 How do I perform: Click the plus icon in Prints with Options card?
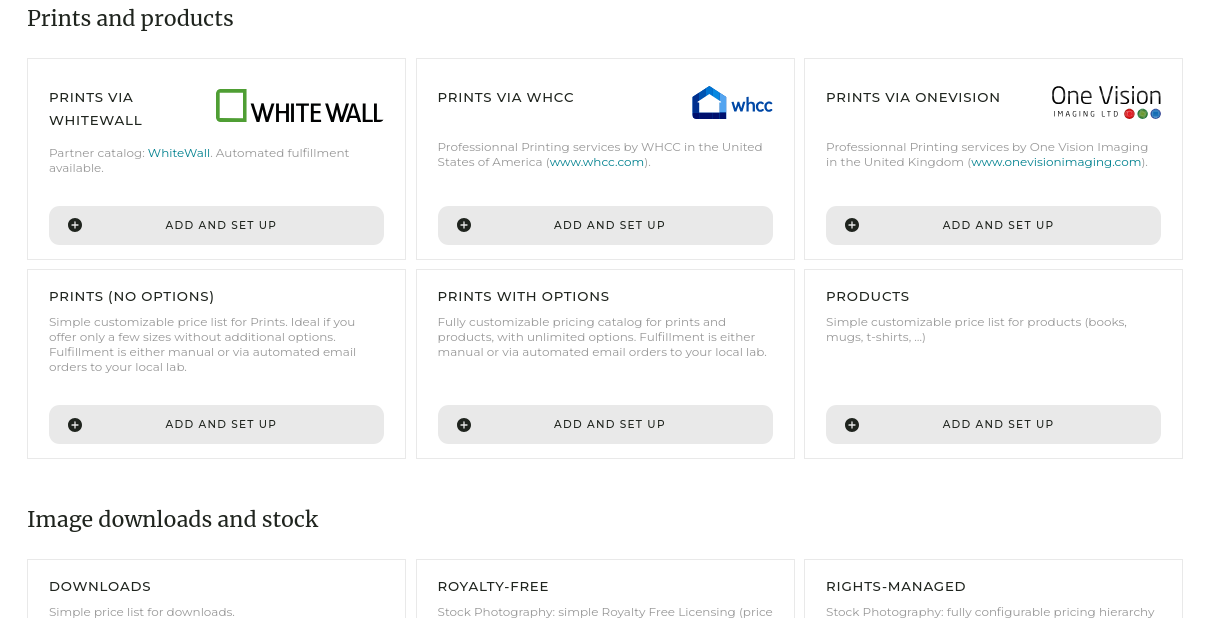pos(464,424)
